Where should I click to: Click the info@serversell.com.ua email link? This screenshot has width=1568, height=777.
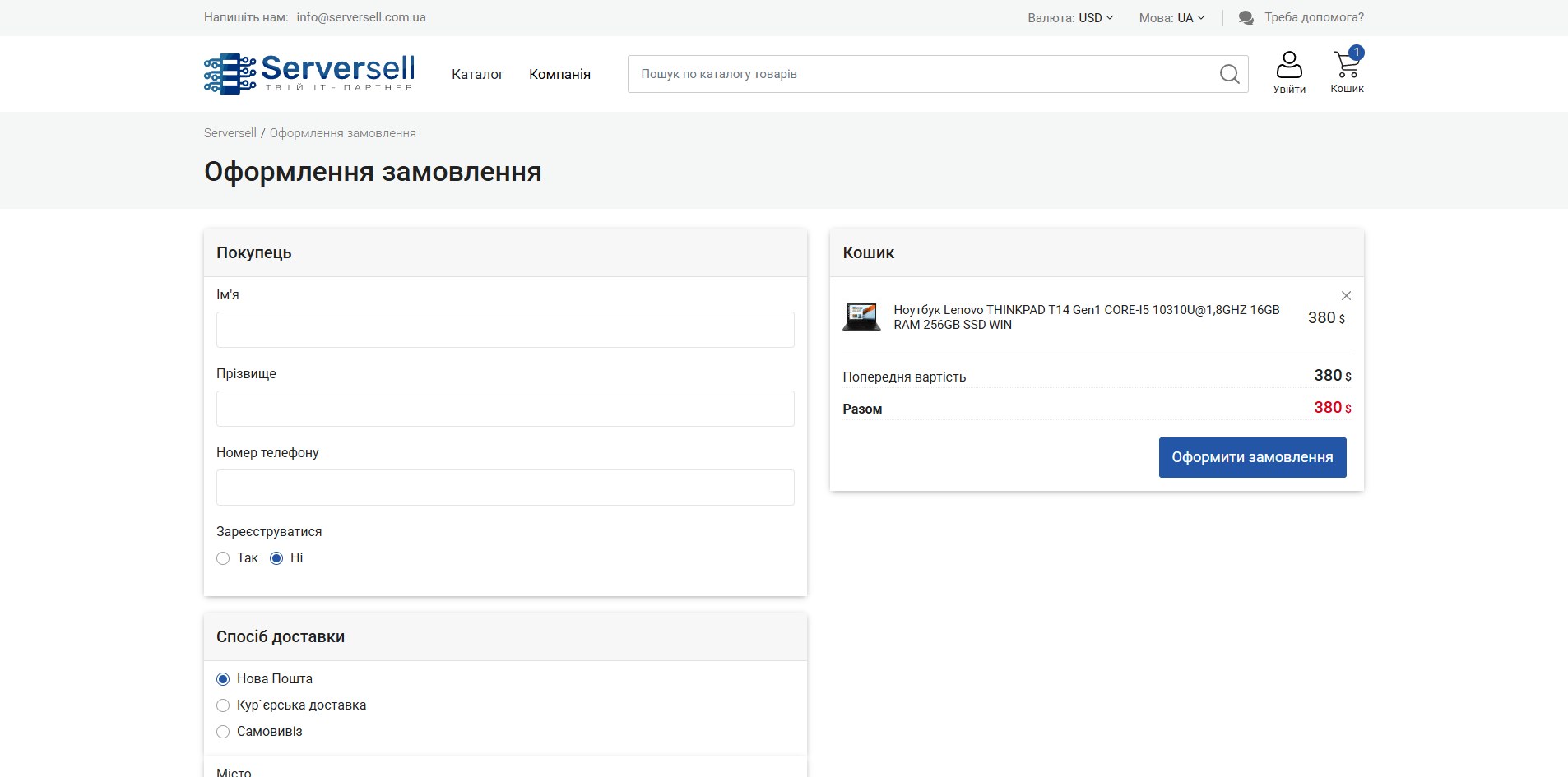pyautogui.click(x=361, y=17)
